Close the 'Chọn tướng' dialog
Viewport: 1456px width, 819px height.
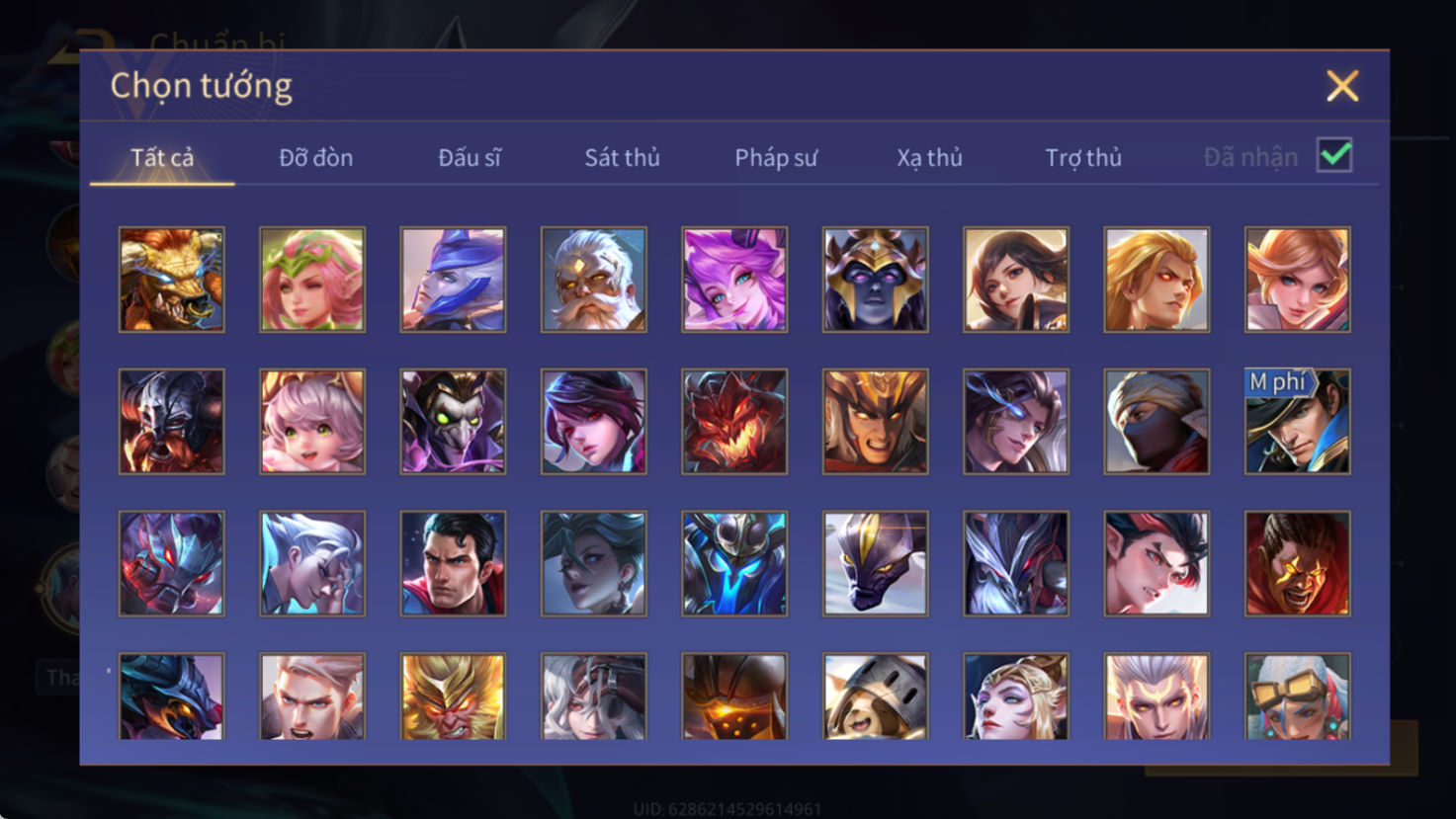tap(1342, 86)
